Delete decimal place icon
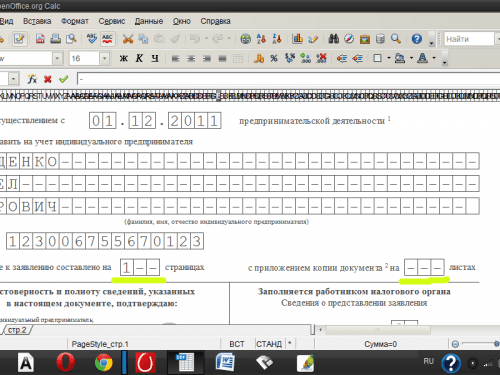This screenshot has height=375, width=500. coord(321,59)
